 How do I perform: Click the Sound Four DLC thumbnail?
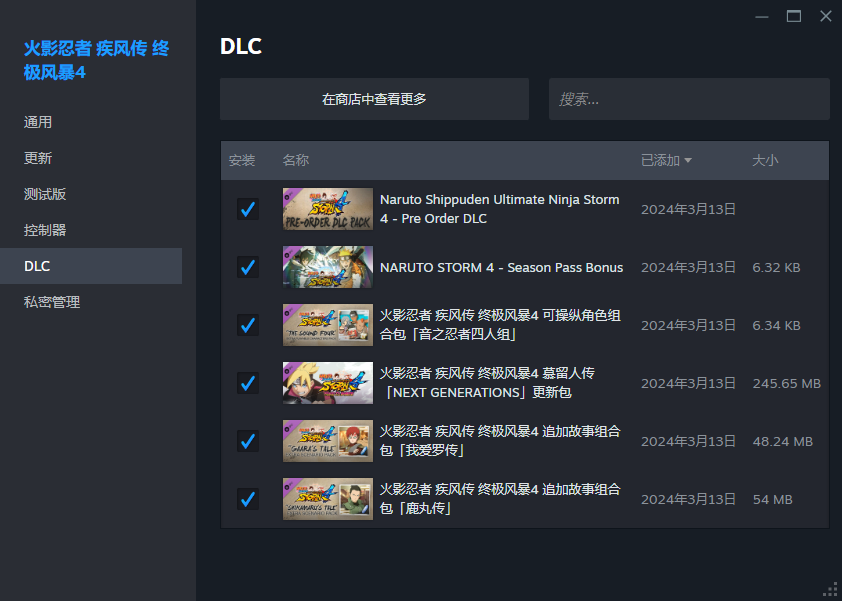click(328, 325)
